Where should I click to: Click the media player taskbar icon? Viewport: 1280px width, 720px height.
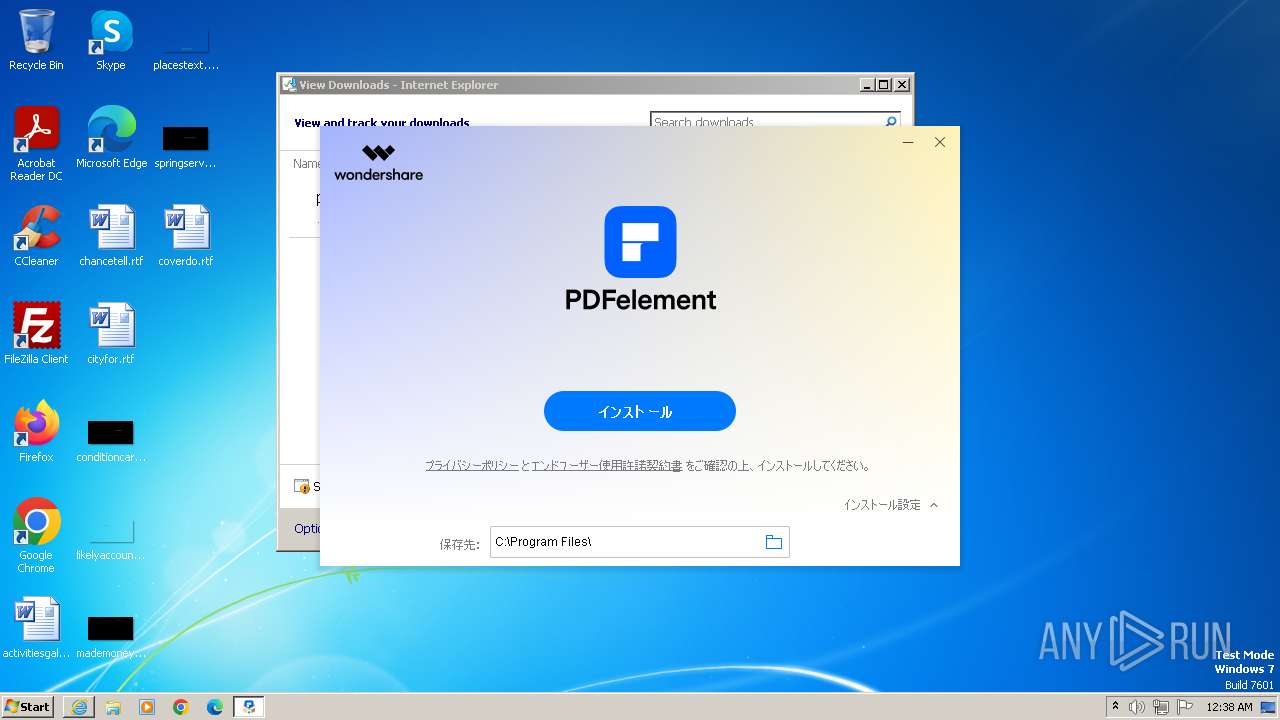tap(147, 707)
